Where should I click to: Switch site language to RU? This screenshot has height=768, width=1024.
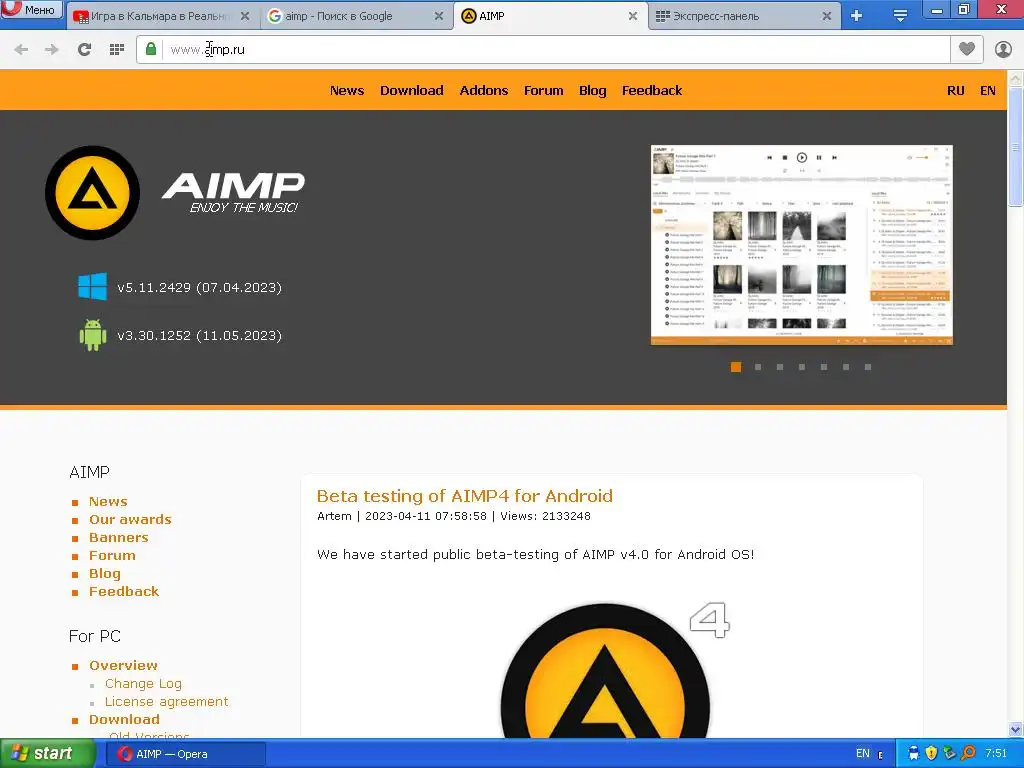955,91
